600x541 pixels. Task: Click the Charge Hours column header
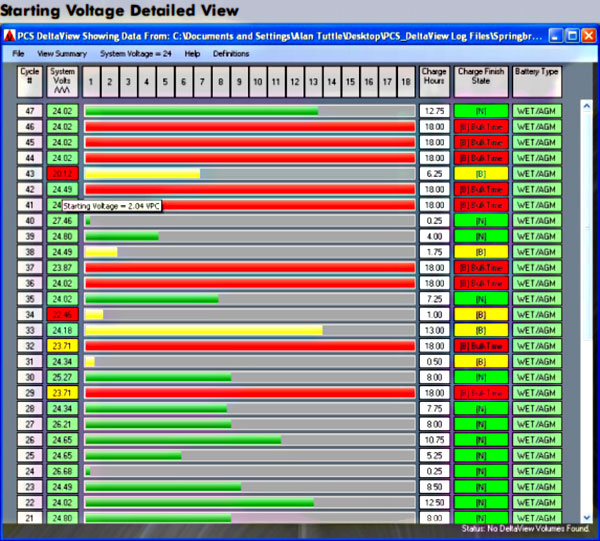point(434,81)
